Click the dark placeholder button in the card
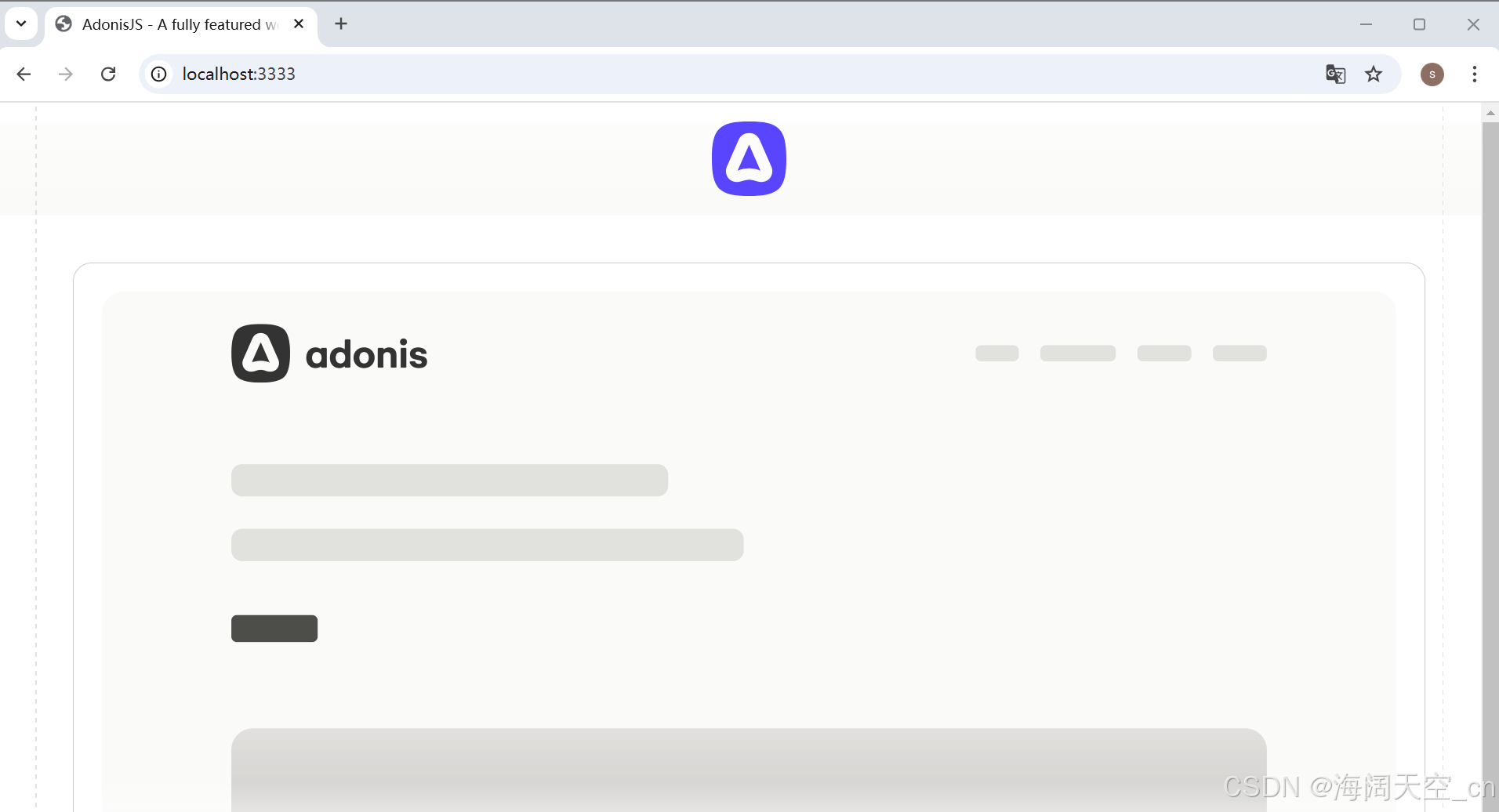Image resolution: width=1499 pixels, height=812 pixels. [x=274, y=627]
